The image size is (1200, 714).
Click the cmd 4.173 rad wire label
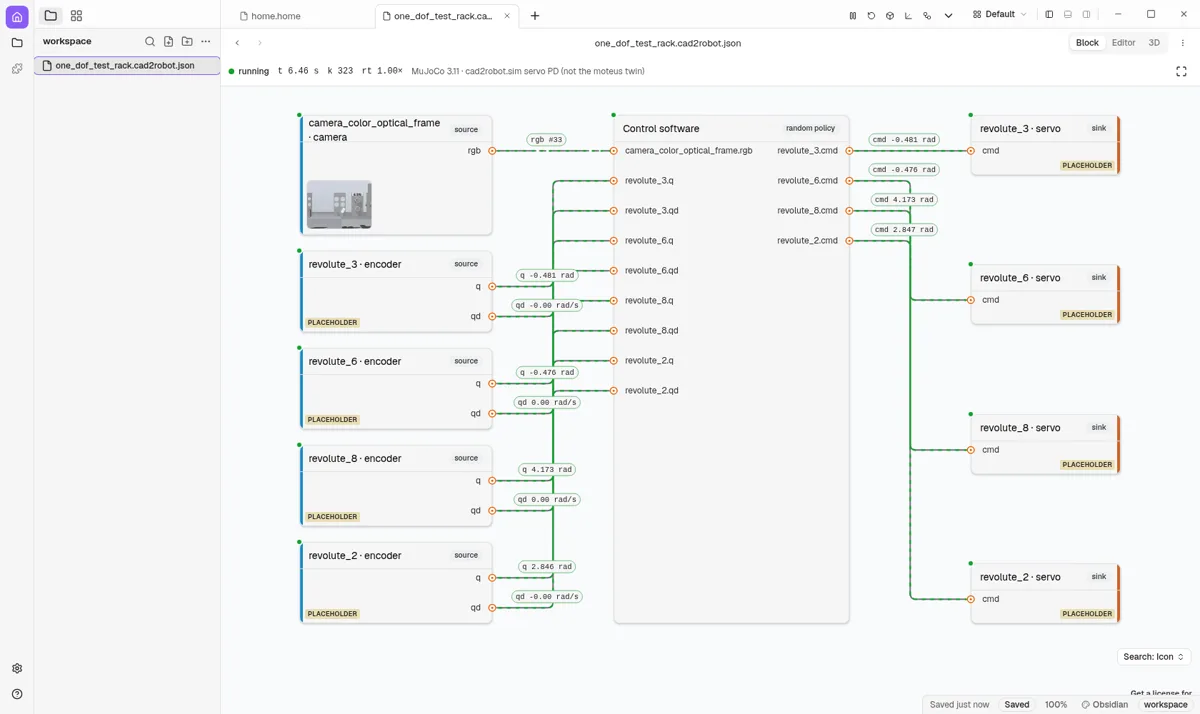tap(904, 200)
